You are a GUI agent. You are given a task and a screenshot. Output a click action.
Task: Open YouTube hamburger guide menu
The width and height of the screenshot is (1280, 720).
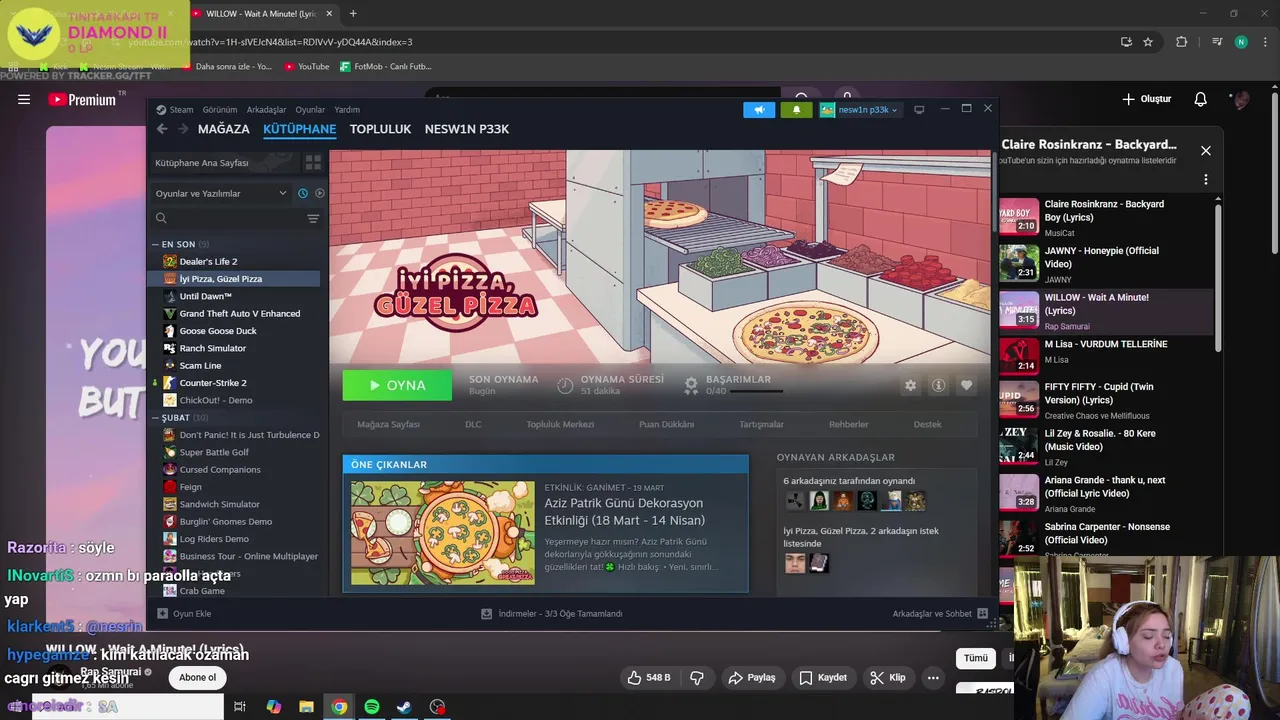[x=24, y=99]
